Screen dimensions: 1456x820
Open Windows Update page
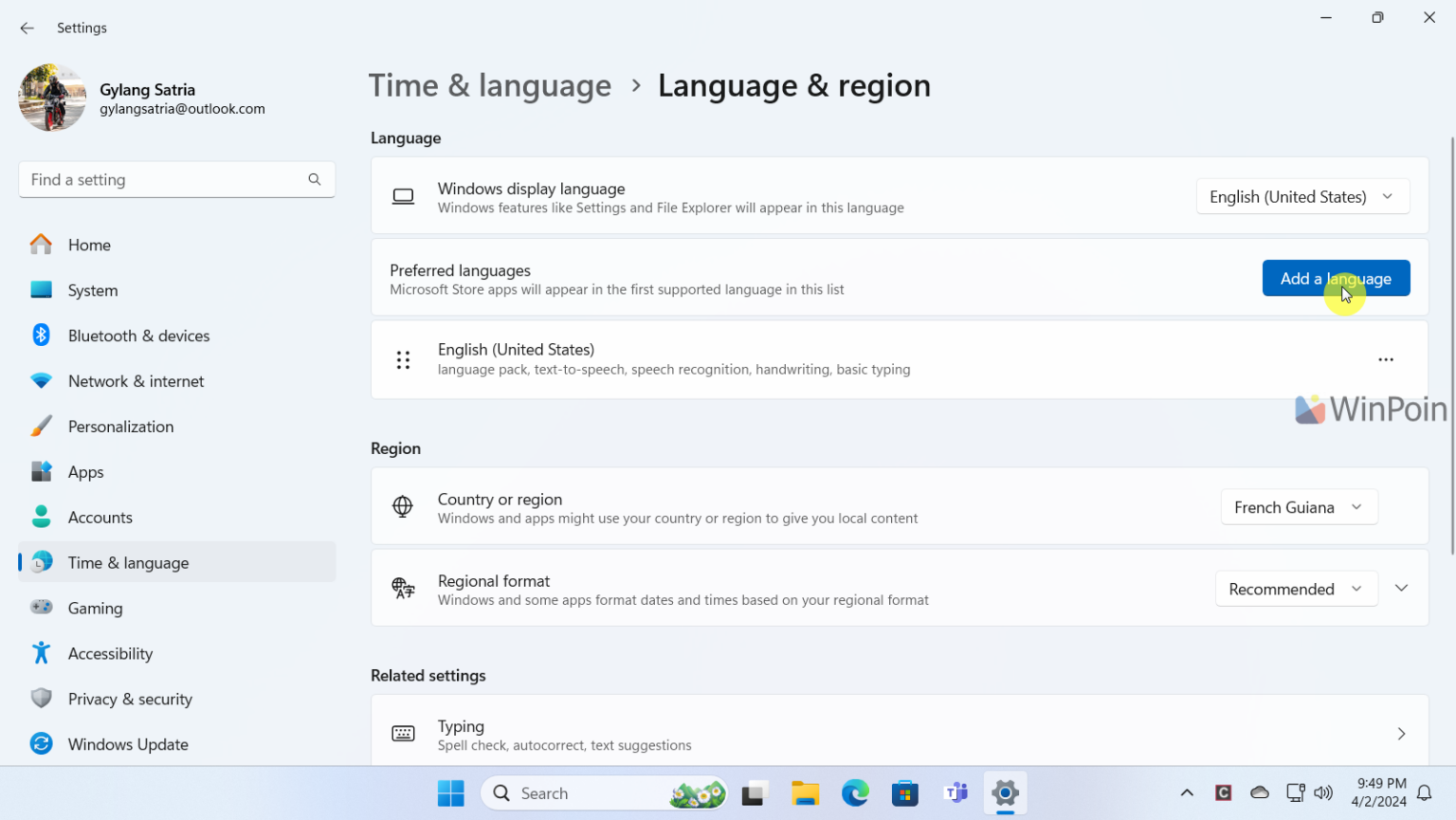[176, 744]
